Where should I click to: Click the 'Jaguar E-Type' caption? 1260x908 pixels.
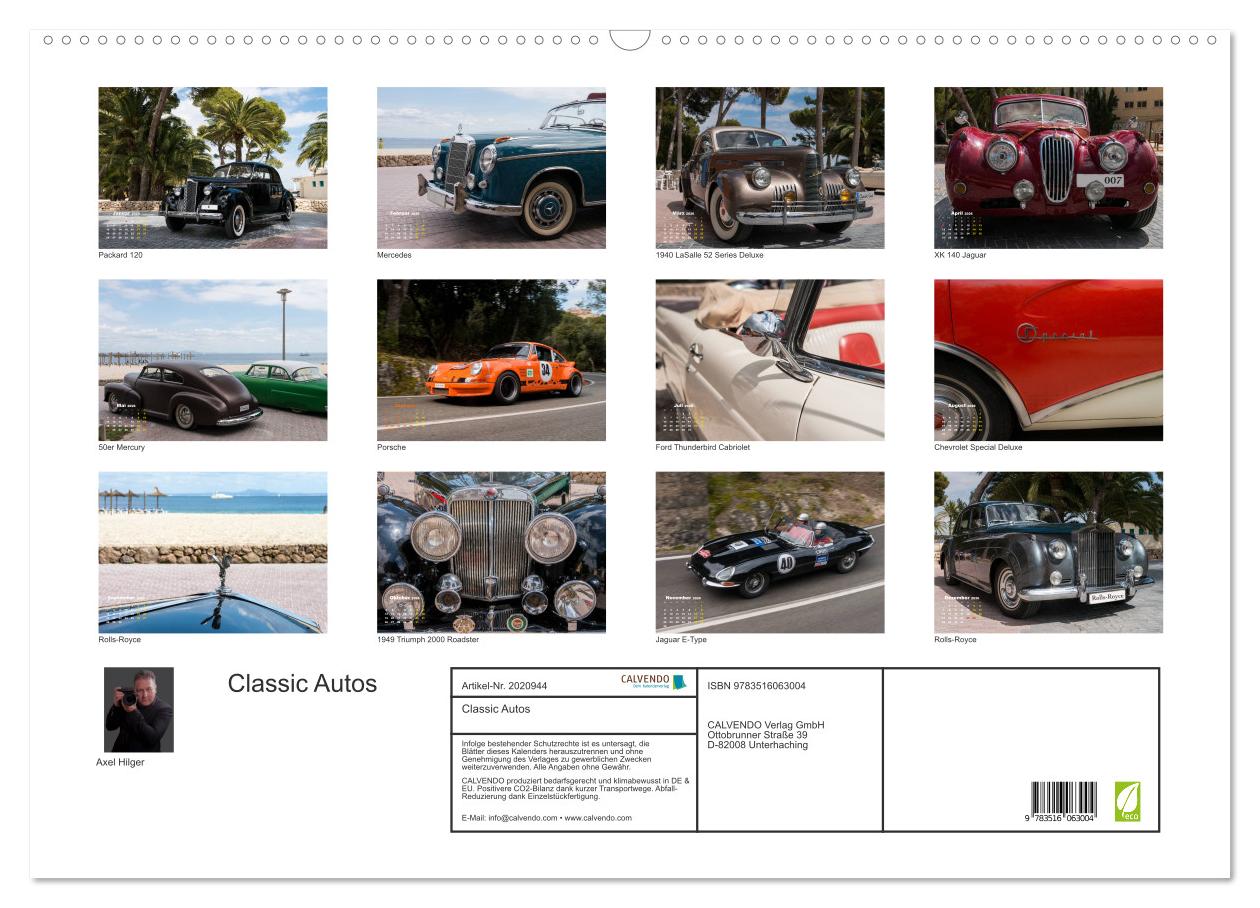pyautogui.click(x=681, y=639)
